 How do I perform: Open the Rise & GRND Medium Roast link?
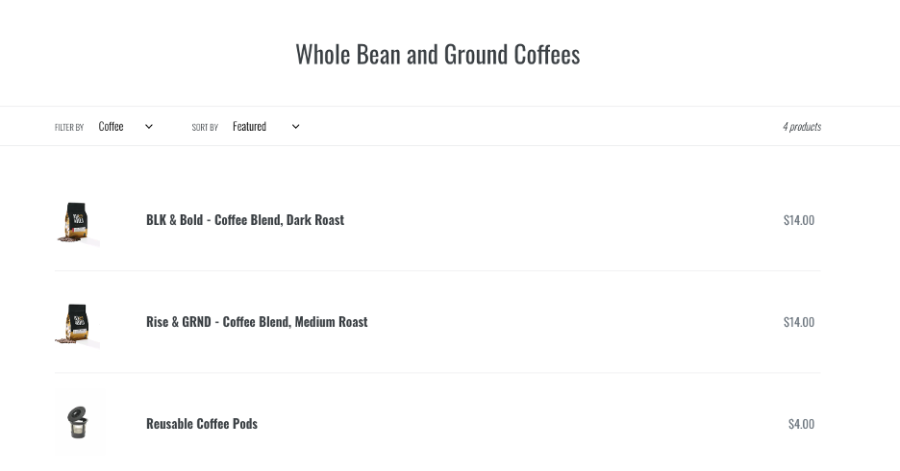[x=256, y=322]
